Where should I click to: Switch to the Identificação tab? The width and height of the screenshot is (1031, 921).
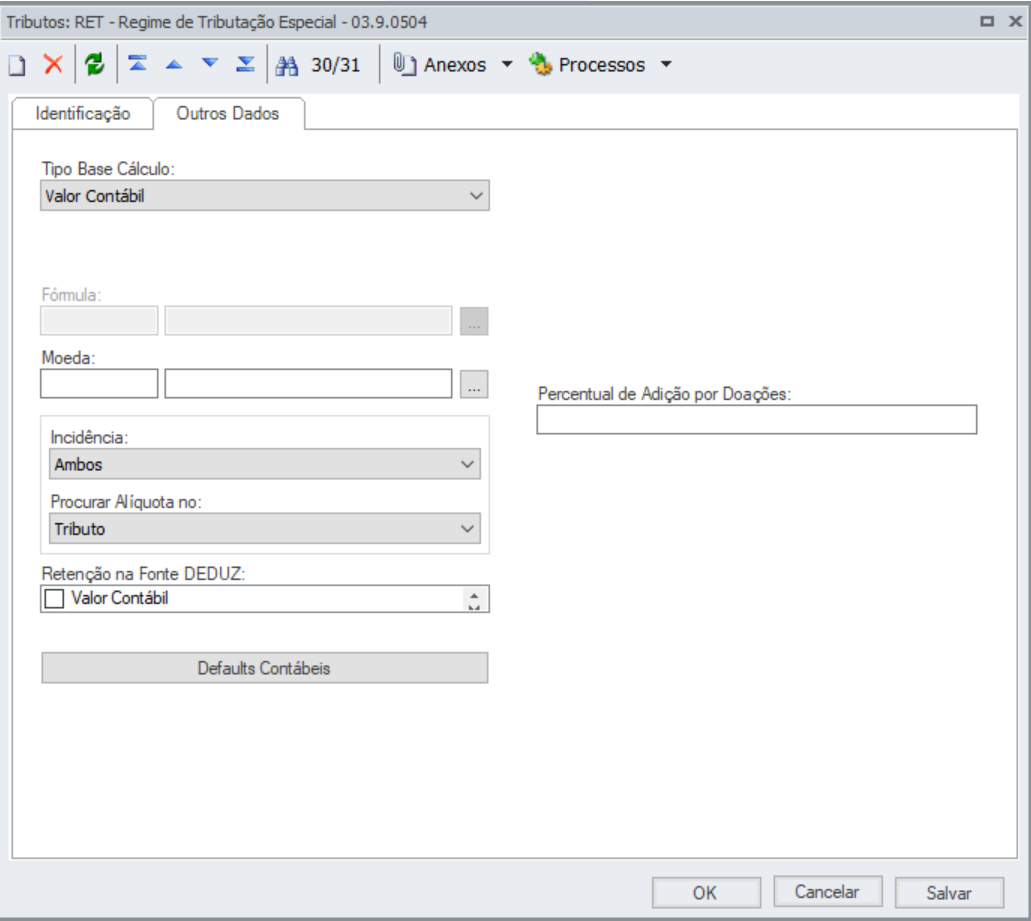(83, 114)
